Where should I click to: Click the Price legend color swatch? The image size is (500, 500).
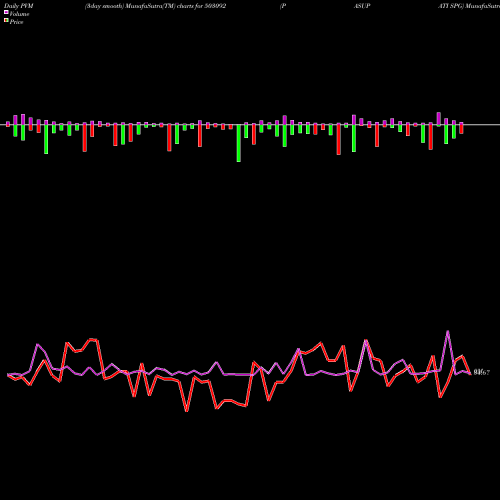[6, 21]
